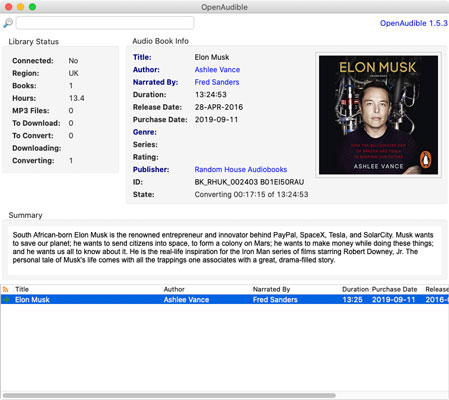Click the Elon Musk cover artwork
The width and height of the screenshot is (449, 400).
[378, 115]
